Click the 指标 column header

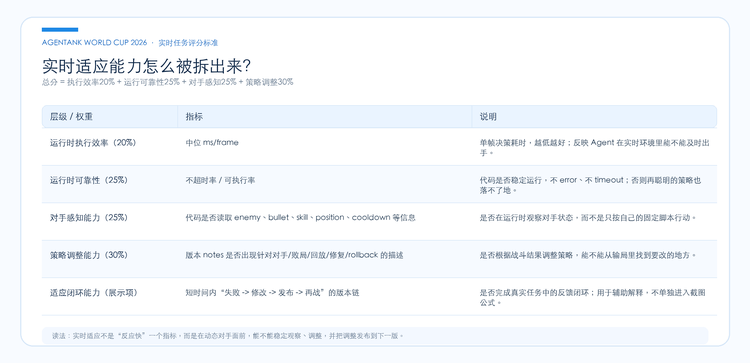[194, 117]
